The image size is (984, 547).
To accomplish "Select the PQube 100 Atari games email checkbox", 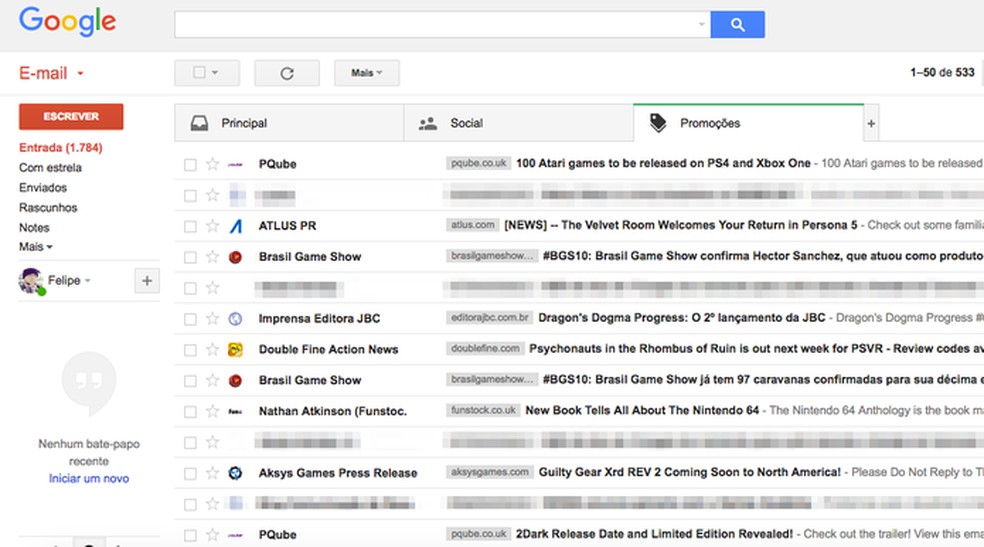I will pyautogui.click(x=190, y=165).
